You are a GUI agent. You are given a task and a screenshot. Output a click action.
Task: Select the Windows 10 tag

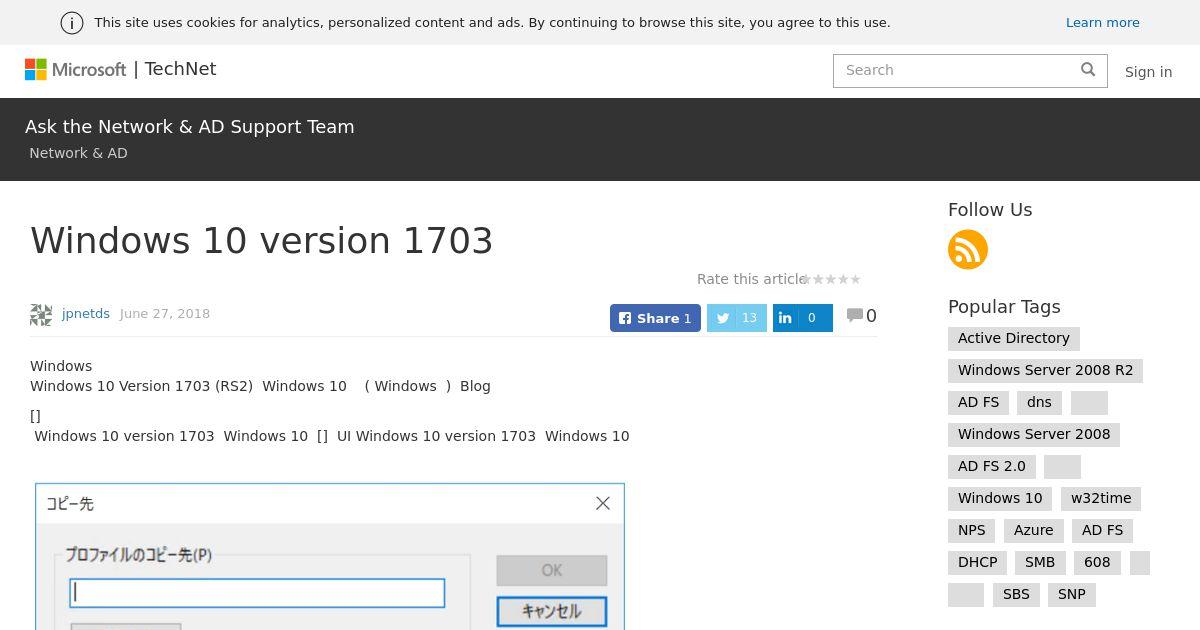(1000, 498)
